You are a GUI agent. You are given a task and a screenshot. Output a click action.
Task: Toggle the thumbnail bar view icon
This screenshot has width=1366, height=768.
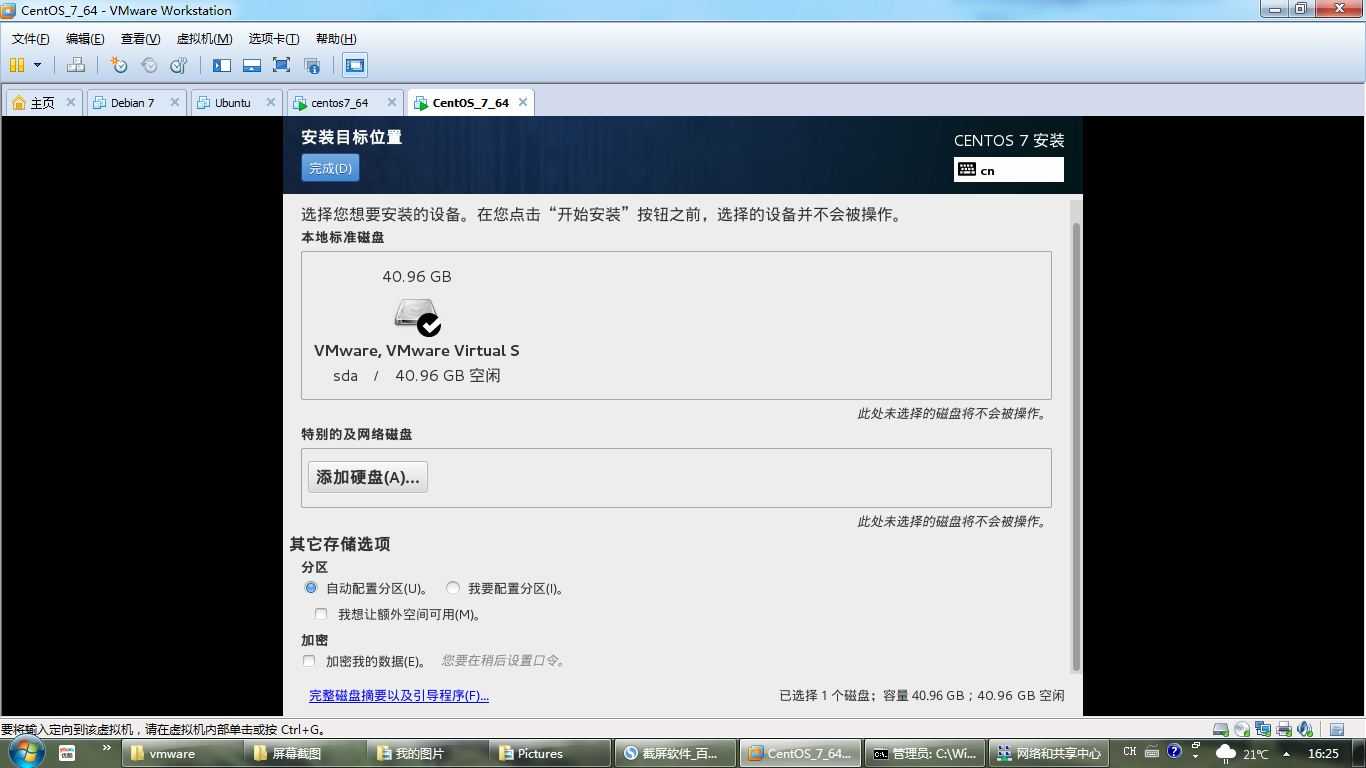252,65
